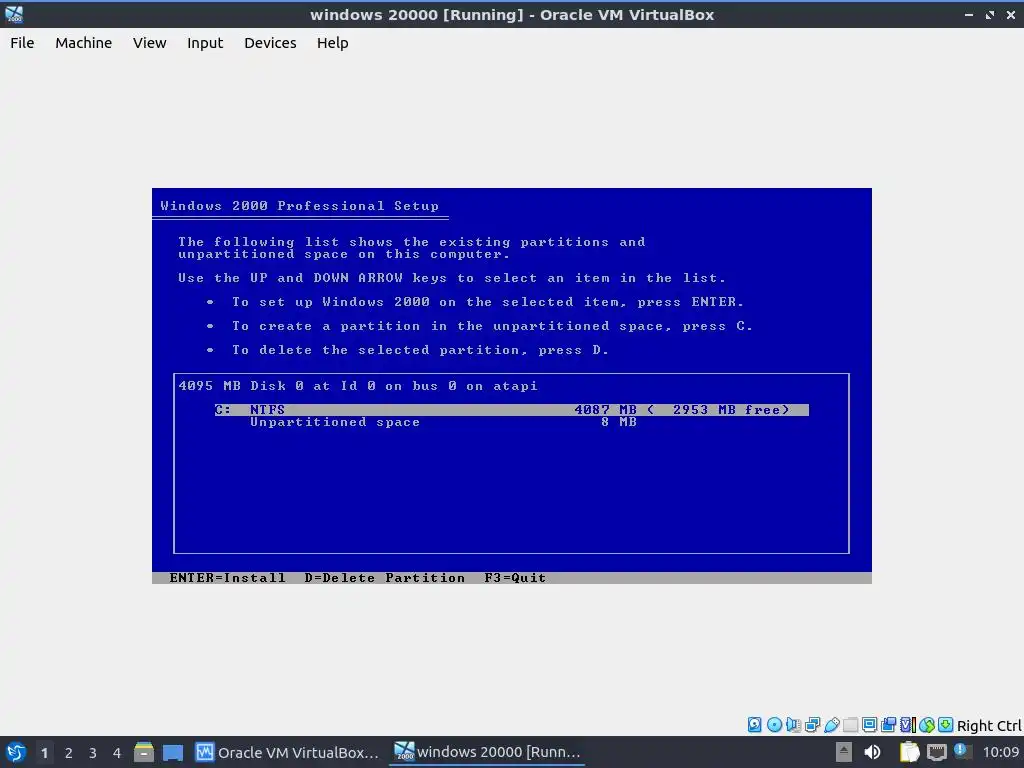Switch to workspace 2
The width and height of the screenshot is (1024, 768).
tap(69, 753)
